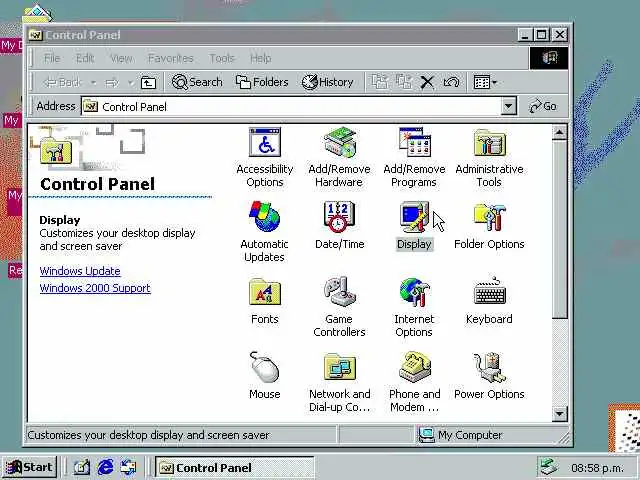Open Internet Options applet
The height and width of the screenshot is (480, 640).
tap(414, 307)
